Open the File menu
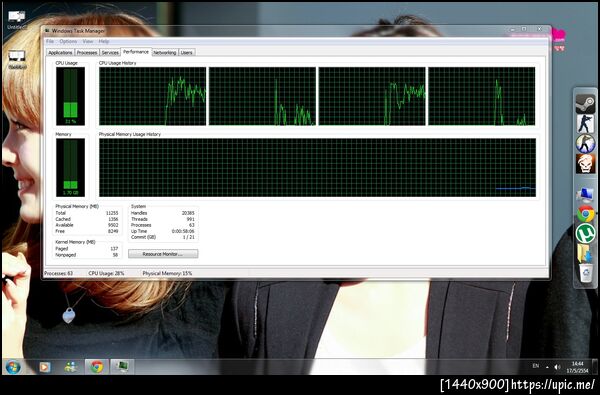 point(50,41)
